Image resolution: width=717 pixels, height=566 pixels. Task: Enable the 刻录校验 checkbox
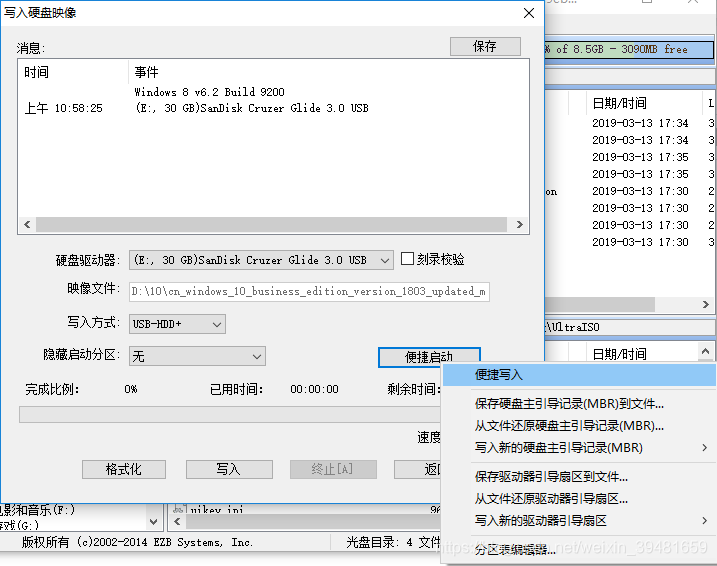coord(407,259)
